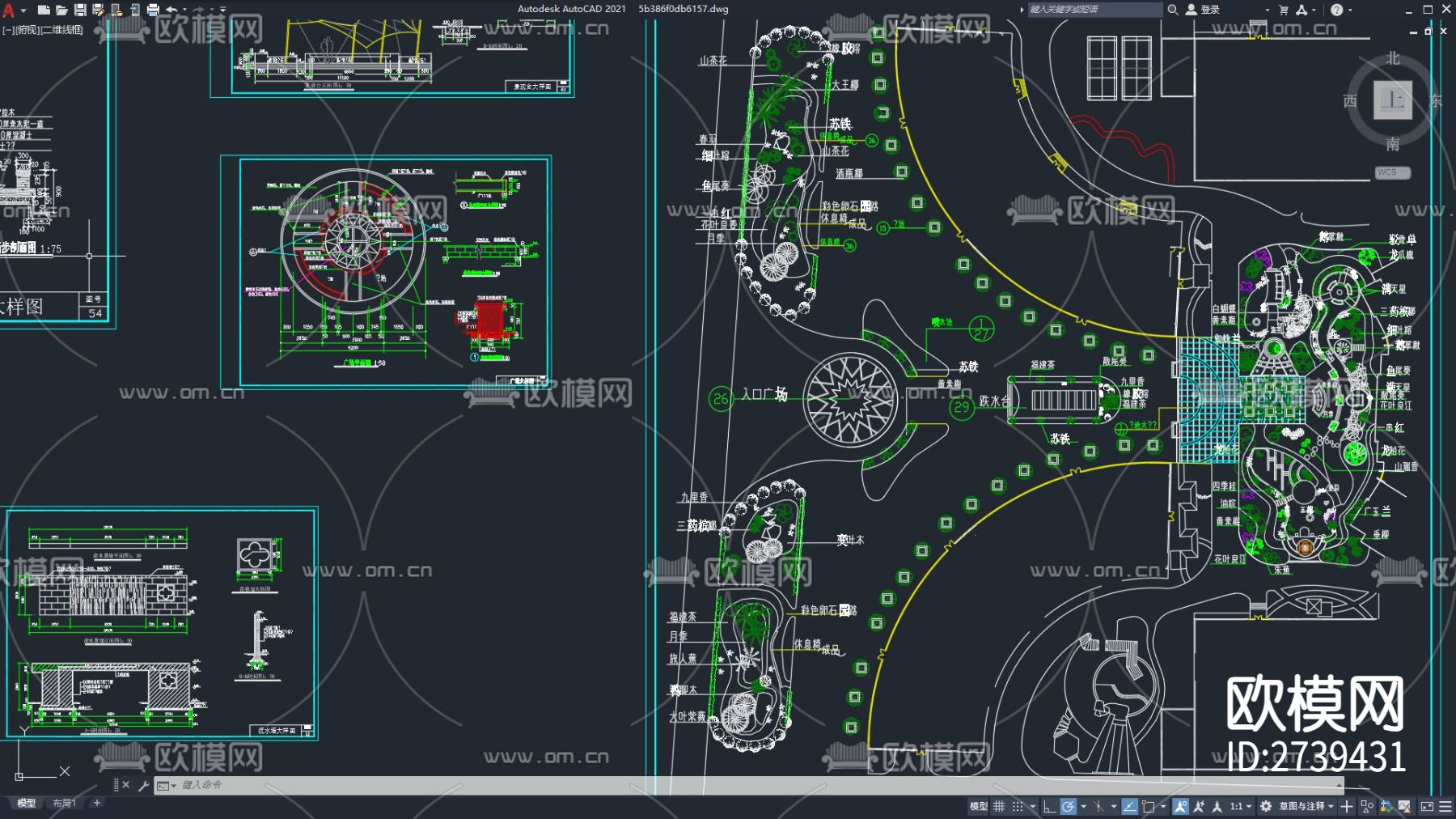Click 模型 space button in status bar
The image size is (1456, 819).
978,806
